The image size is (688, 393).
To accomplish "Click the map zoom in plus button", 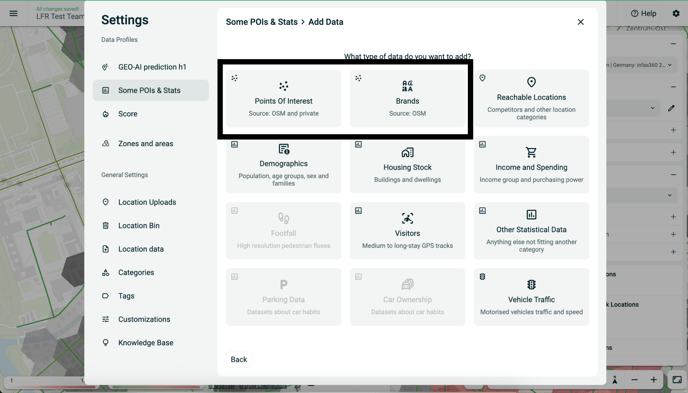I will (654, 380).
